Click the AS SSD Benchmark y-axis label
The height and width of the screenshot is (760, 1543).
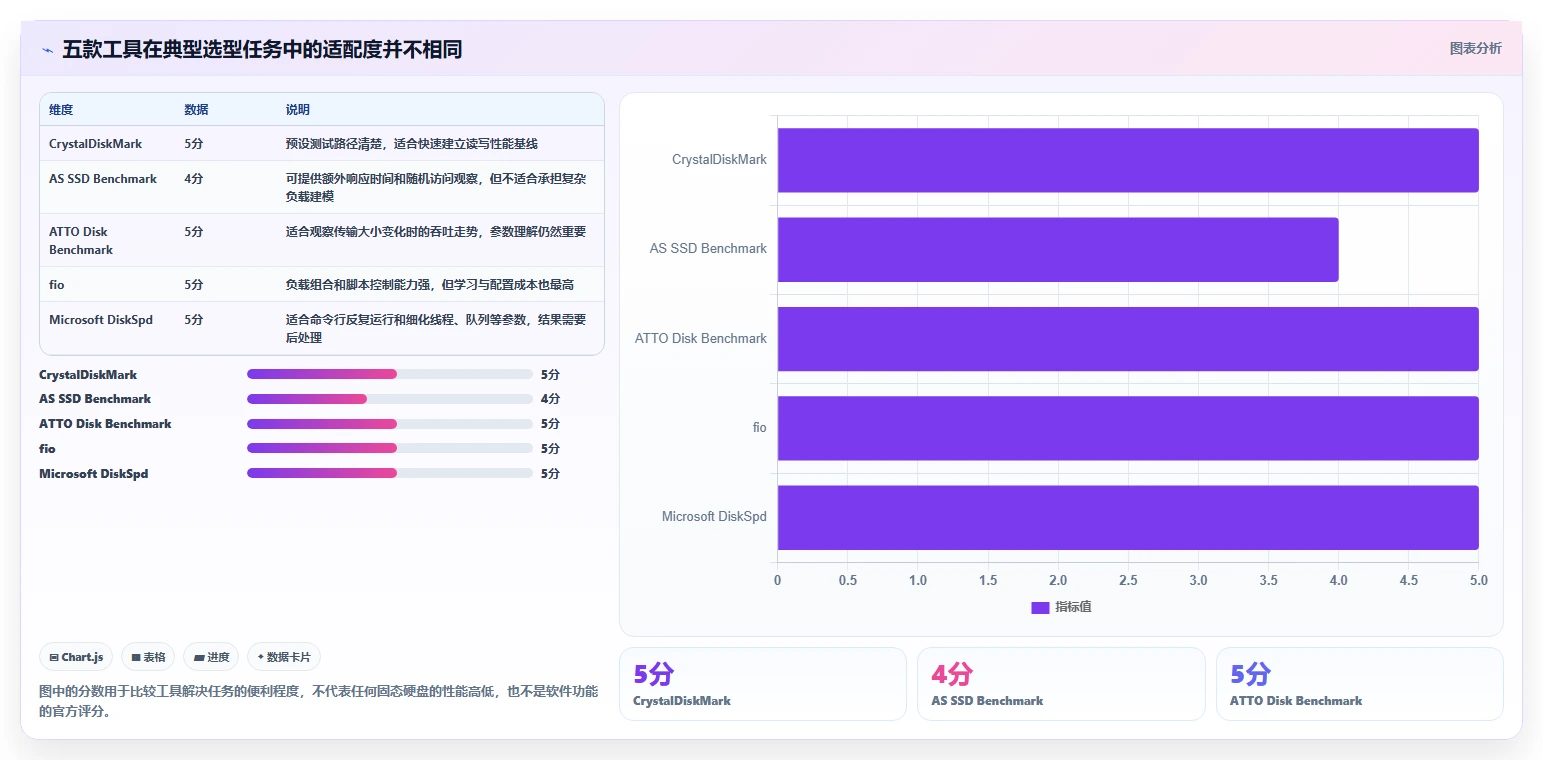point(708,248)
